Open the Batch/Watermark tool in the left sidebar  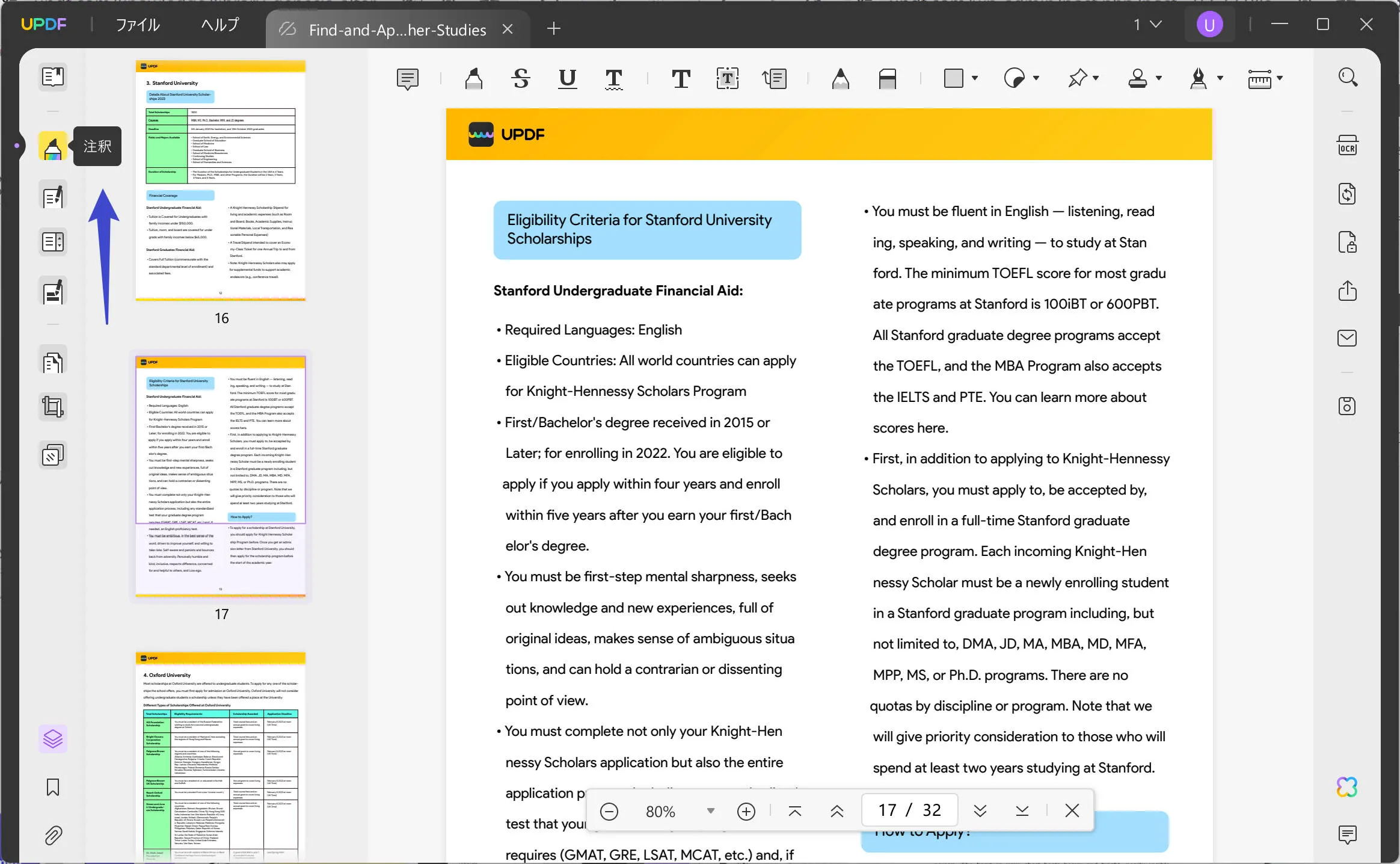click(53, 455)
